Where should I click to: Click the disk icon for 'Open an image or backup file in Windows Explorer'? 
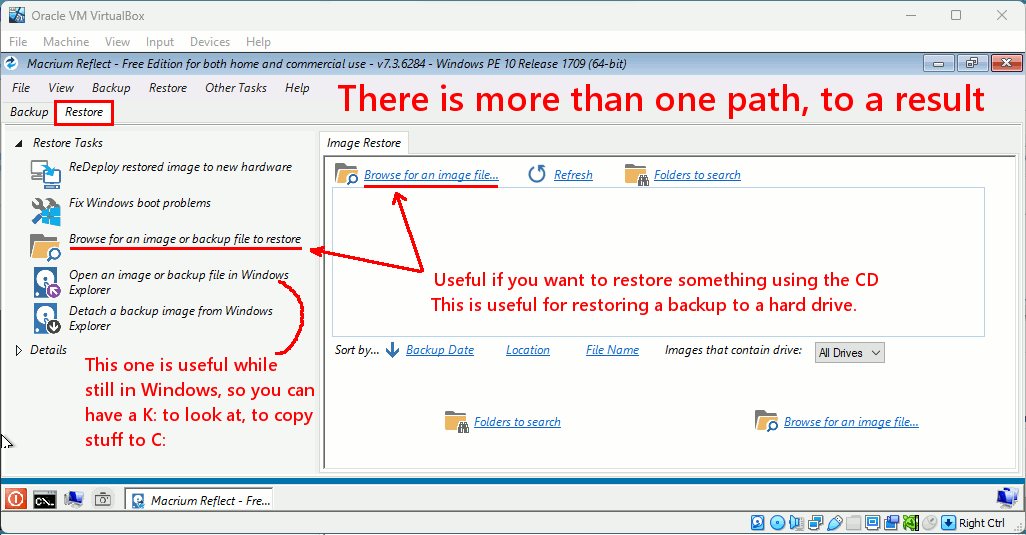tap(46, 283)
